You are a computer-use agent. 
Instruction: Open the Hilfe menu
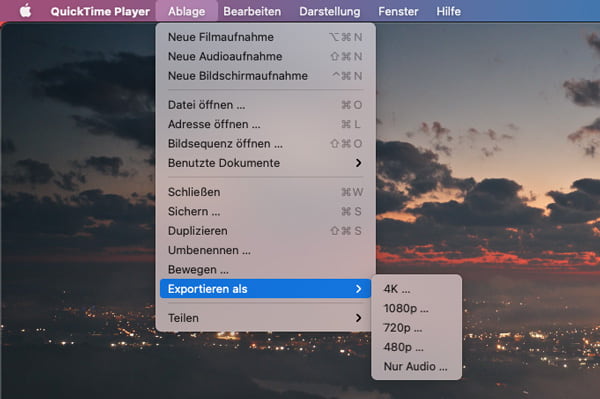[x=448, y=11]
